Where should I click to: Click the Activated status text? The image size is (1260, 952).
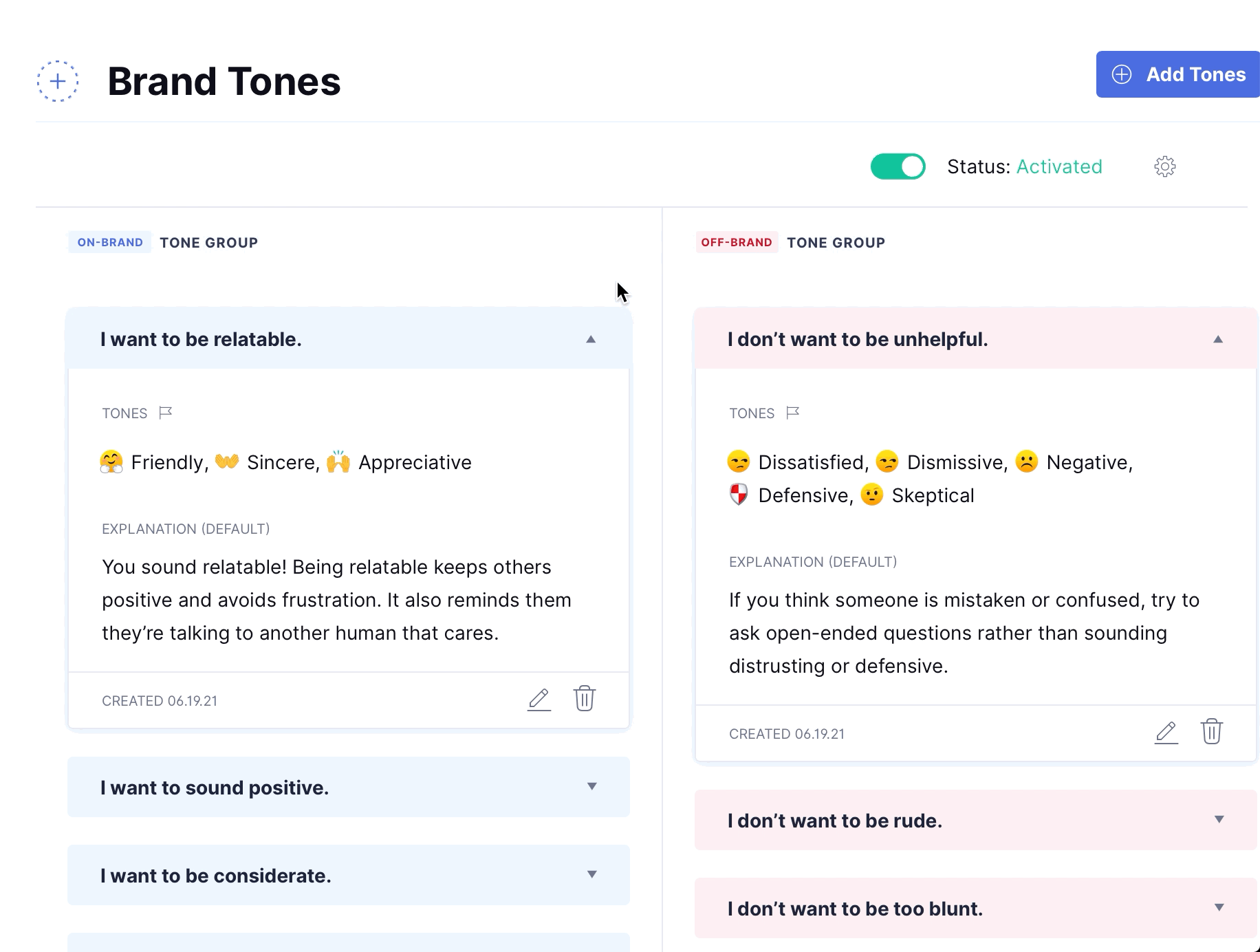pos(1059,166)
